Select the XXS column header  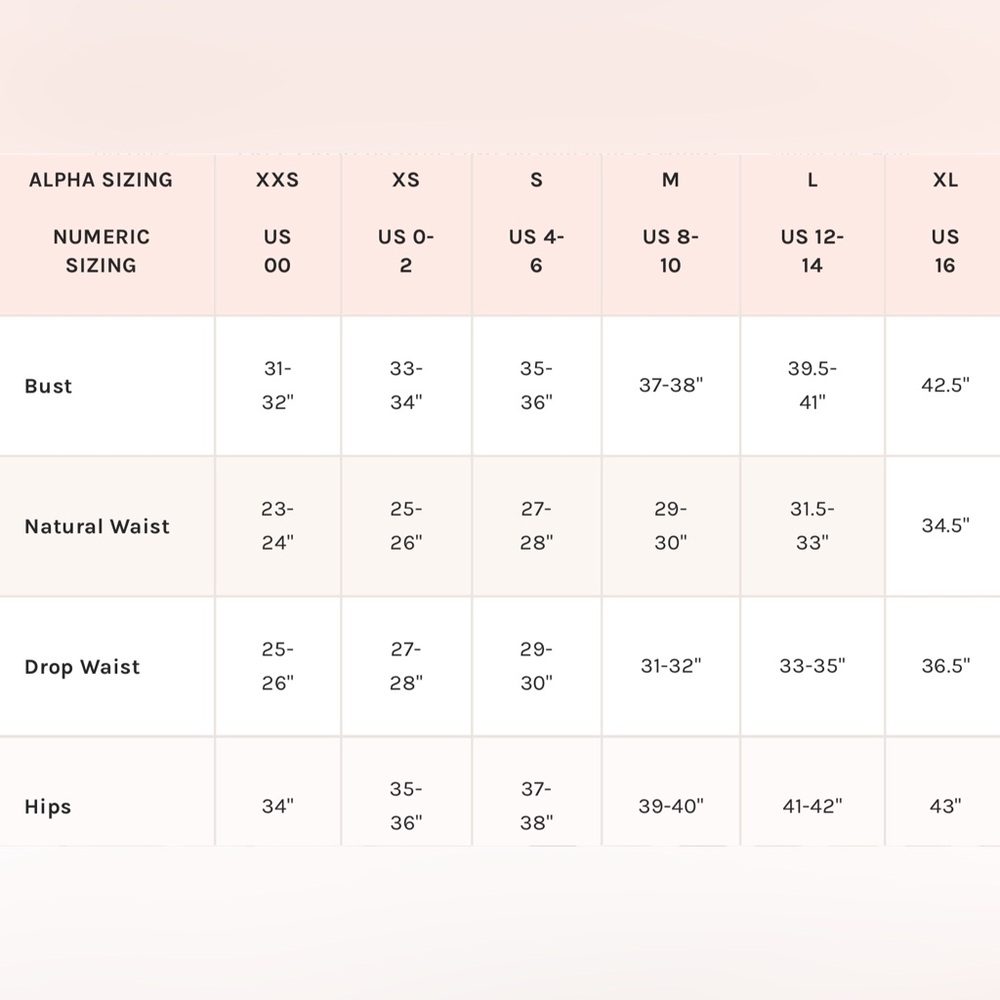coord(277,235)
